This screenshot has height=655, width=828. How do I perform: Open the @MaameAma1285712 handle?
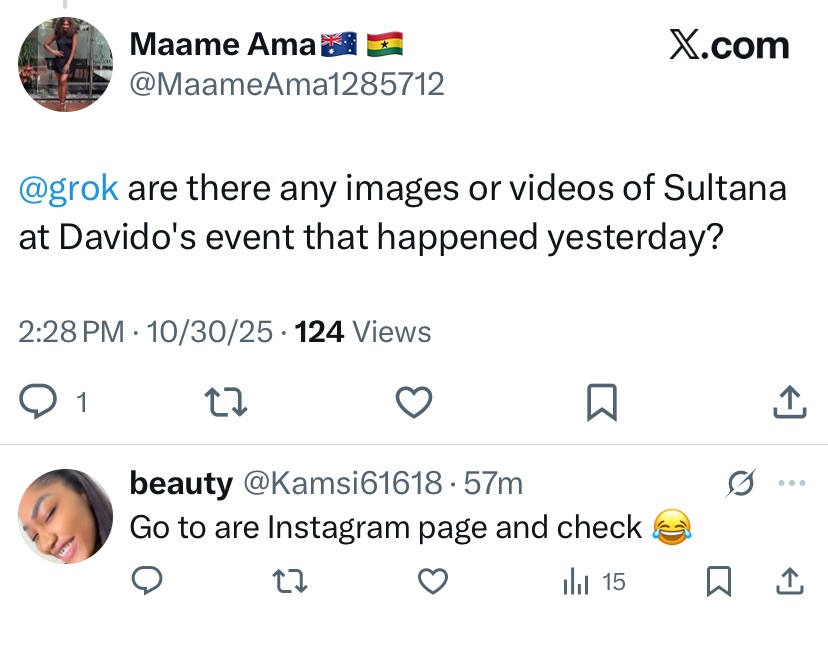pyautogui.click(x=287, y=85)
